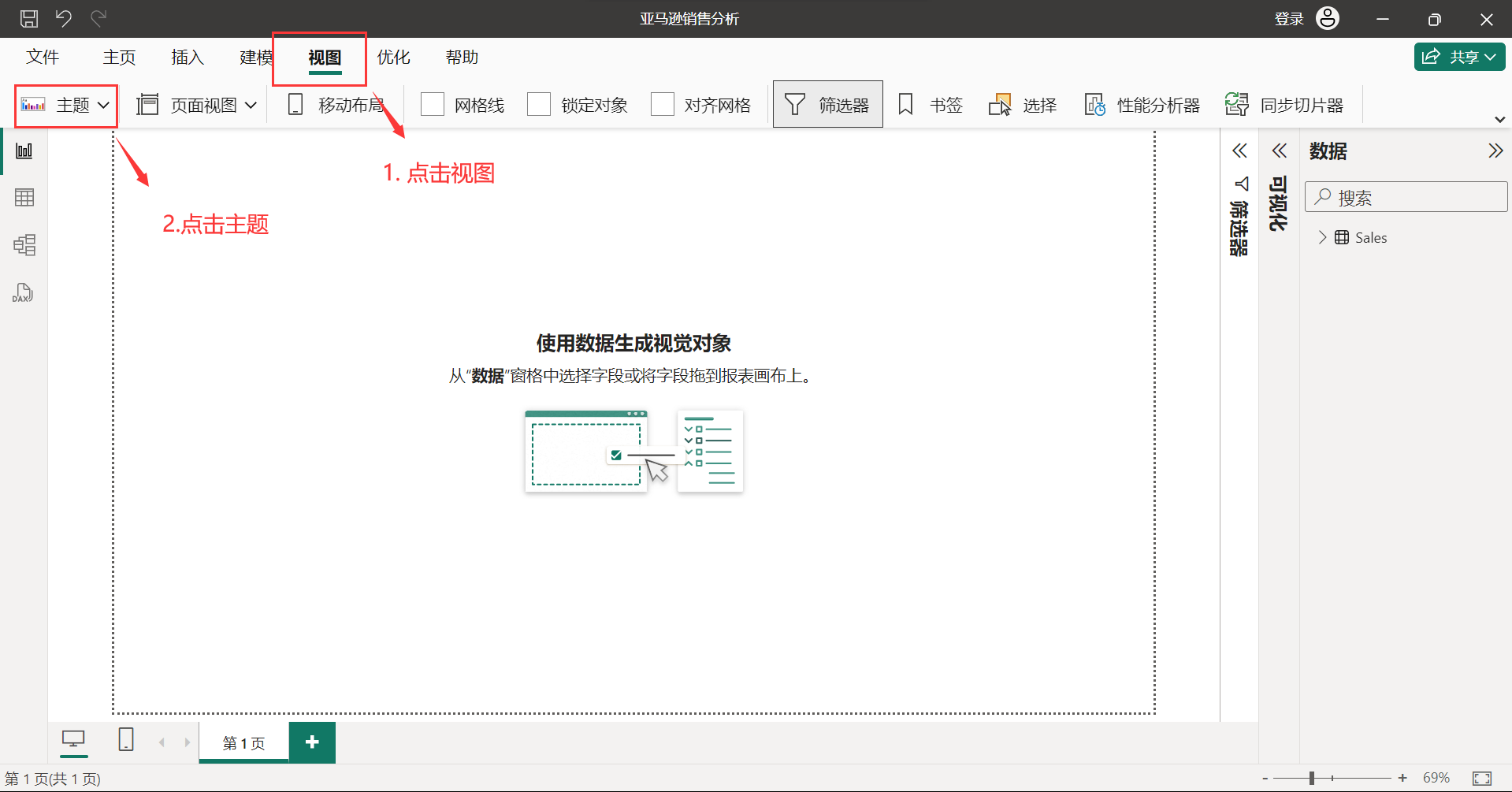Open the 文件 menu
This screenshot has width=1512, height=792.
coord(43,58)
